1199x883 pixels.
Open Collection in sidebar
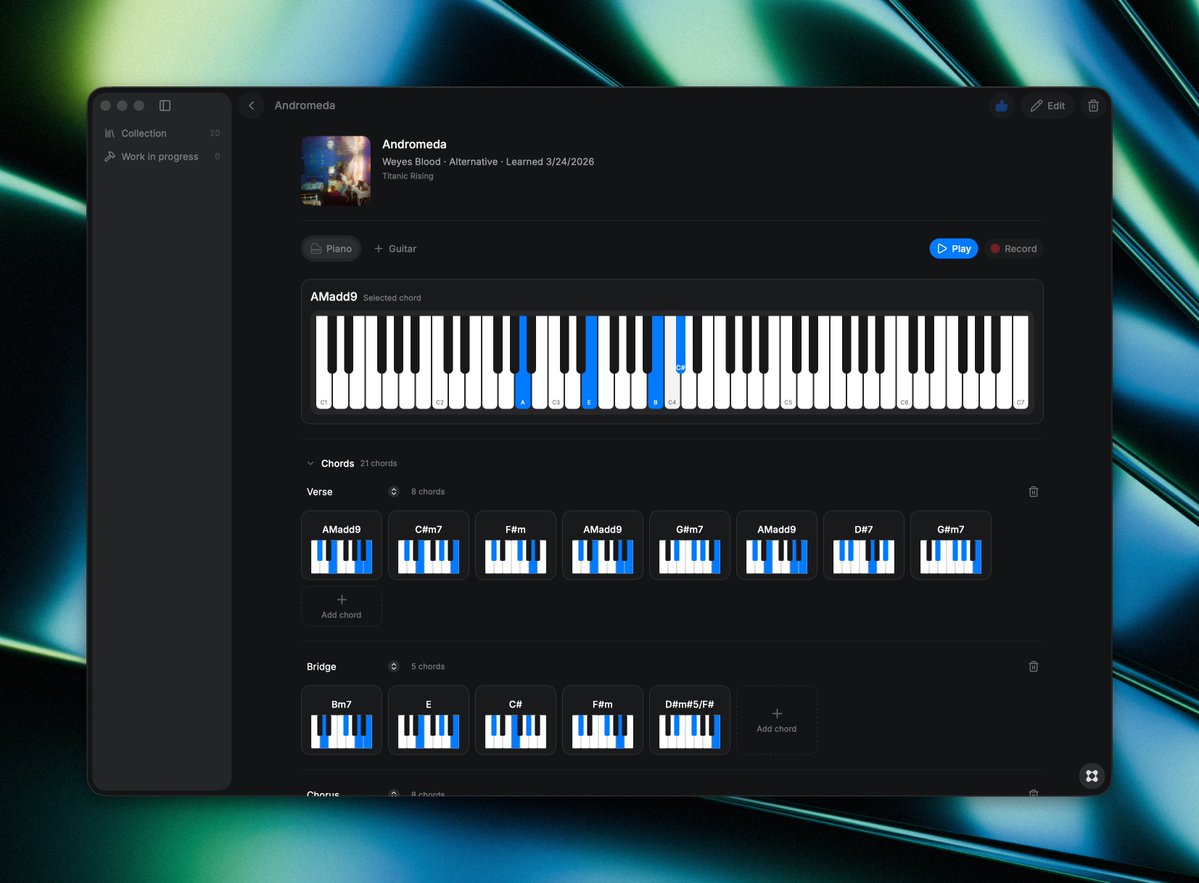point(161,133)
